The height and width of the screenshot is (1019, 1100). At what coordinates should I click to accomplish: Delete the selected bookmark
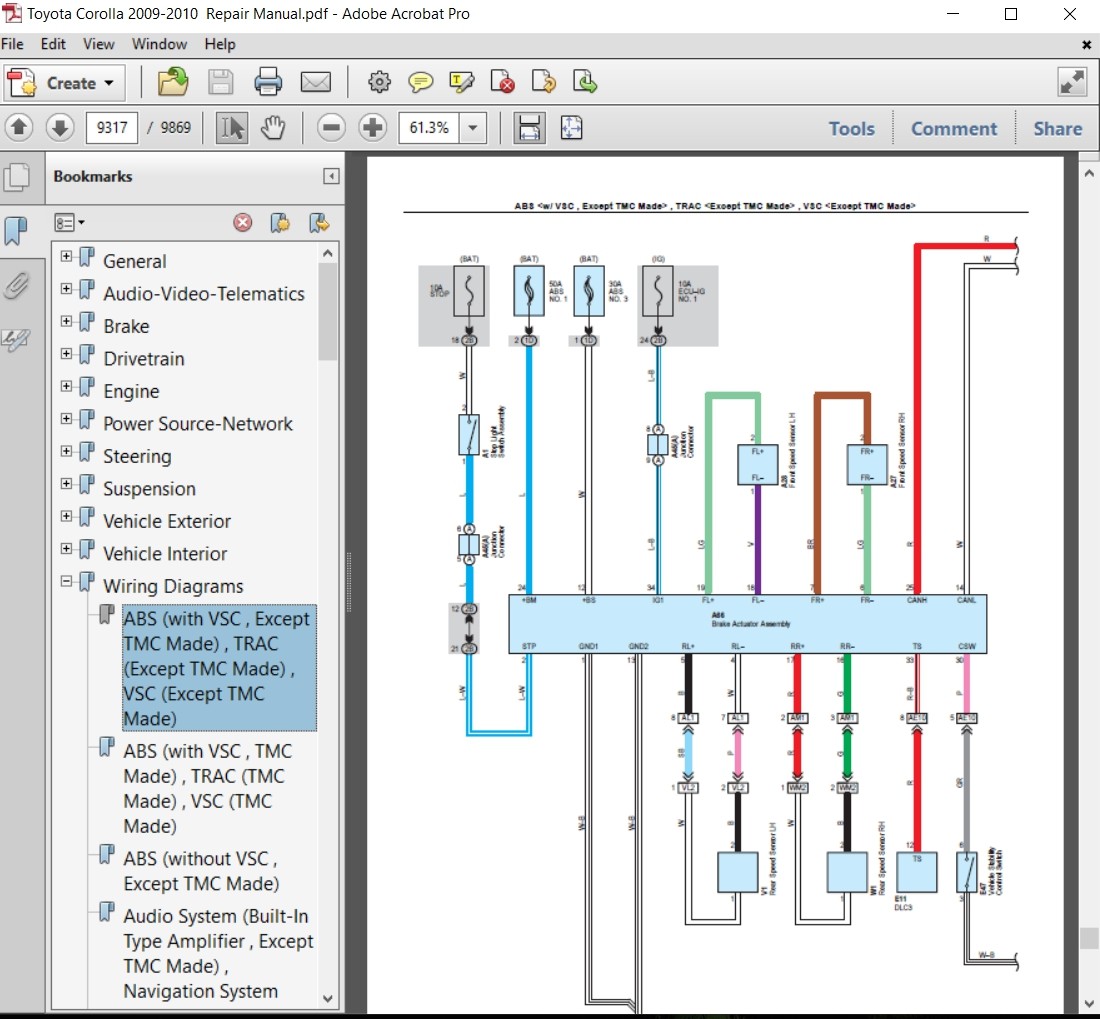tap(243, 223)
